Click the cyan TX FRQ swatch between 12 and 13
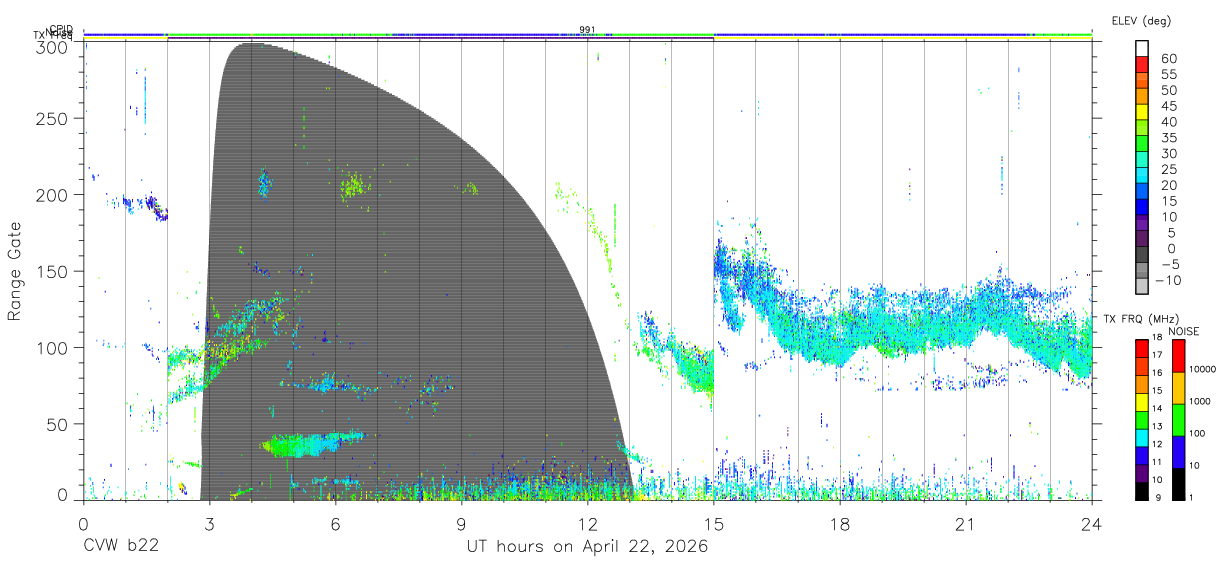Image resolution: width=1228 pixels, height=567 pixels. (x=1142, y=436)
